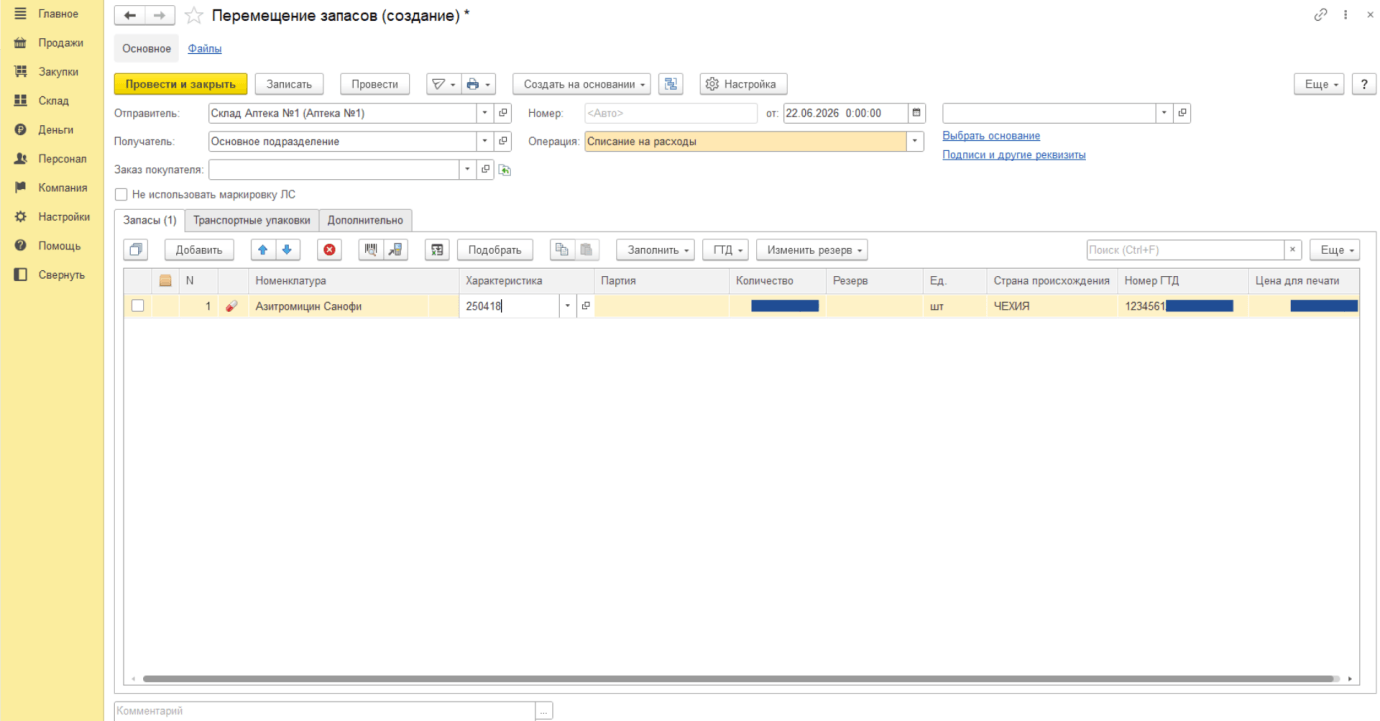The height and width of the screenshot is (721, 1380).
Task: Expand the Отправитель dropdown list
Action: pos(485,113)
